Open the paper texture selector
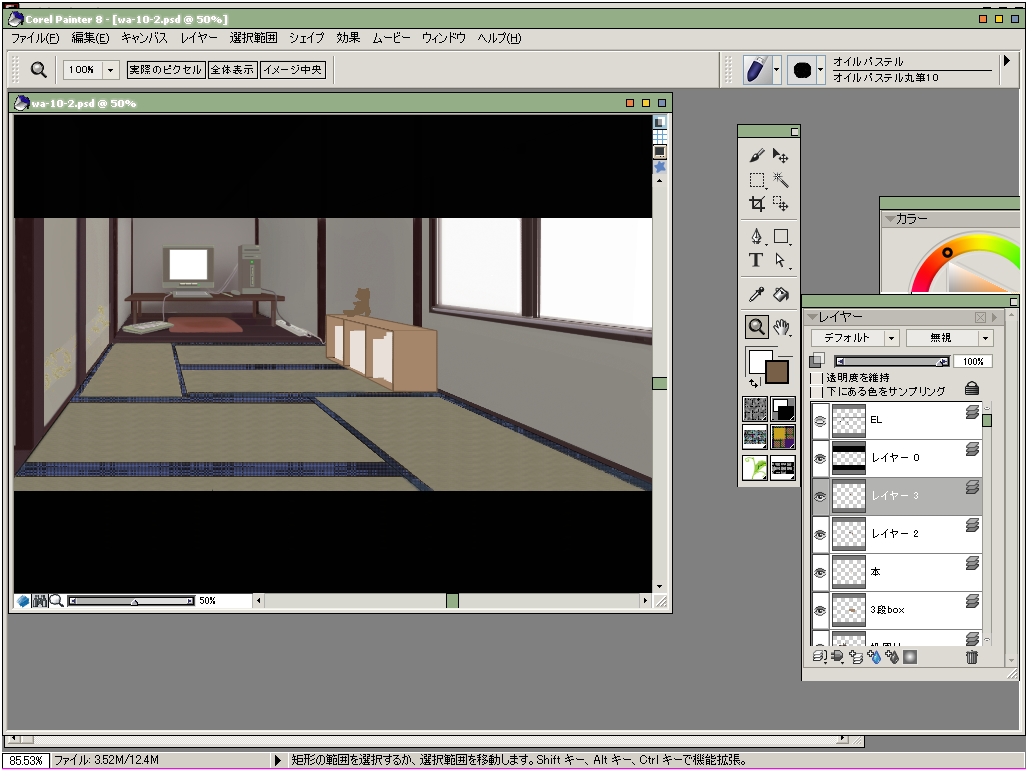The width and height of the screenshot is (1032, 776). coord(755,409)
